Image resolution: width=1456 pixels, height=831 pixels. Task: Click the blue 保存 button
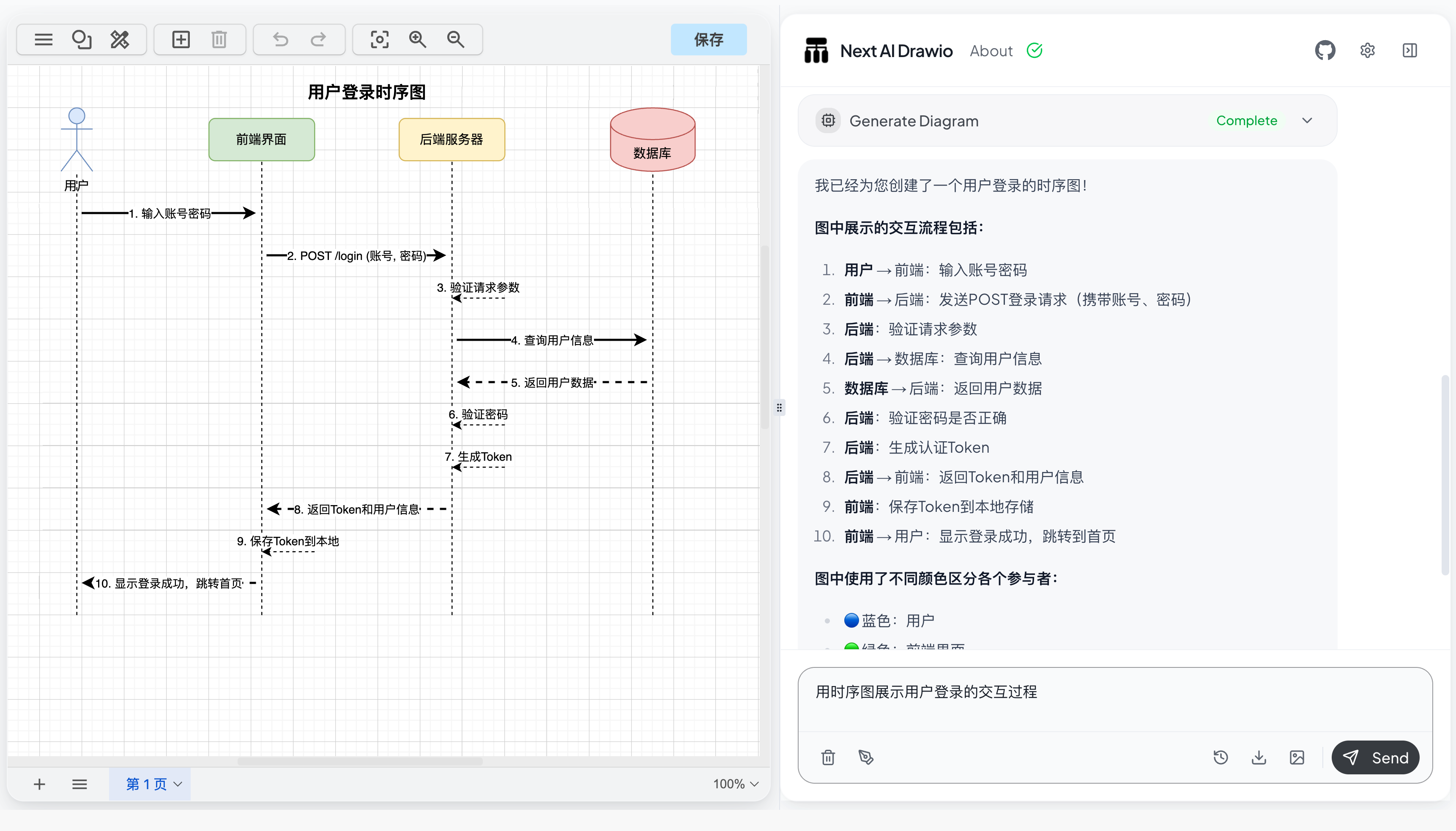708,39
